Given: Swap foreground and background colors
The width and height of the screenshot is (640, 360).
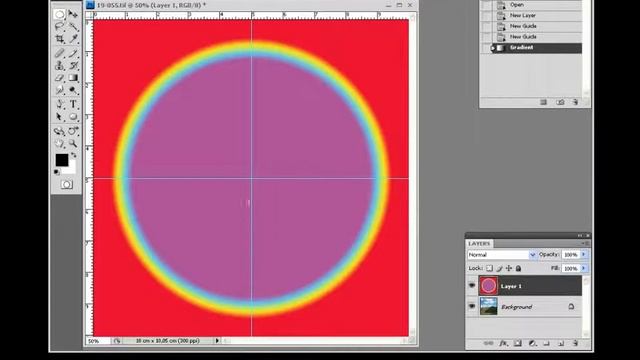Looking at the screenshot, I should coord(74,155).
